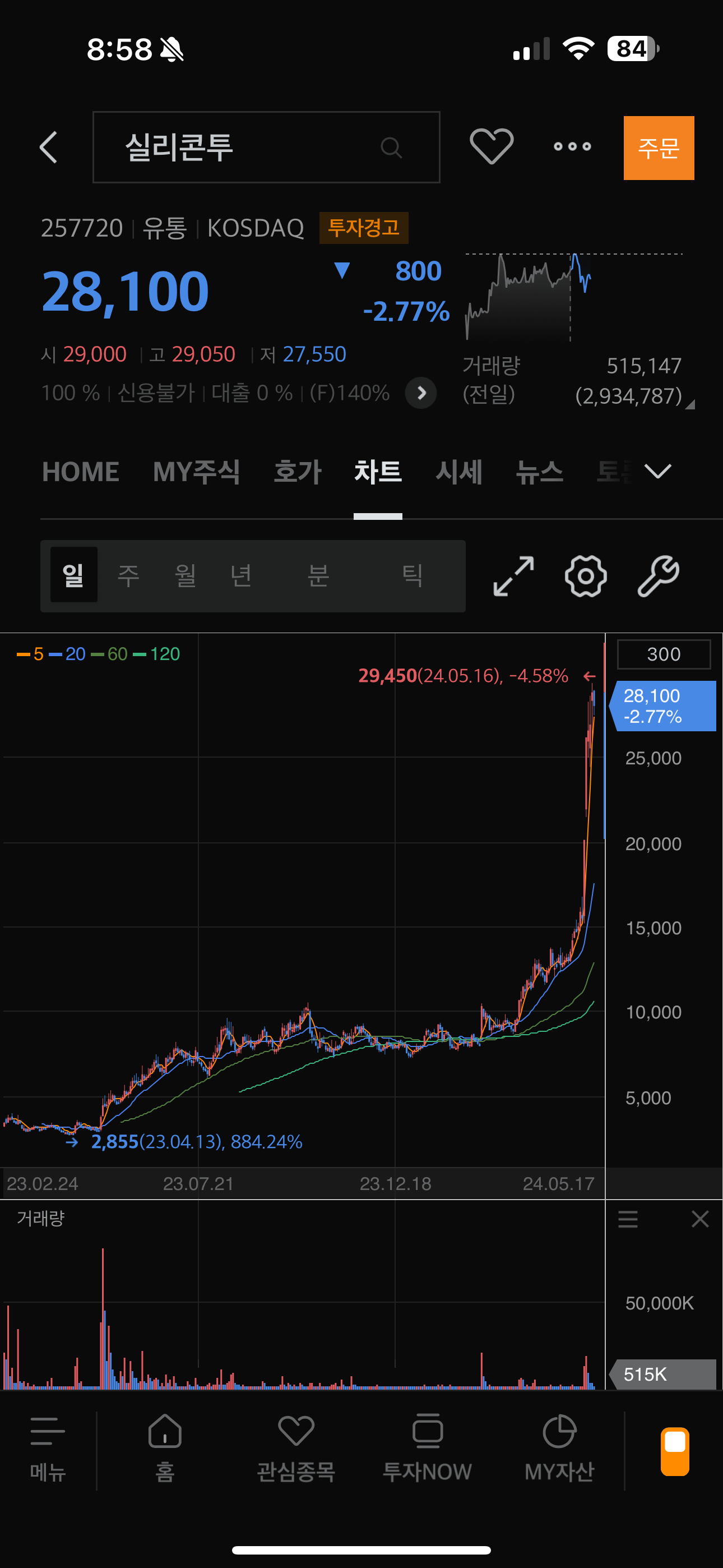This screenshot has width=723, height=1568.
Task: Select 분 minute chart period
Action: (x=318, y=575)
